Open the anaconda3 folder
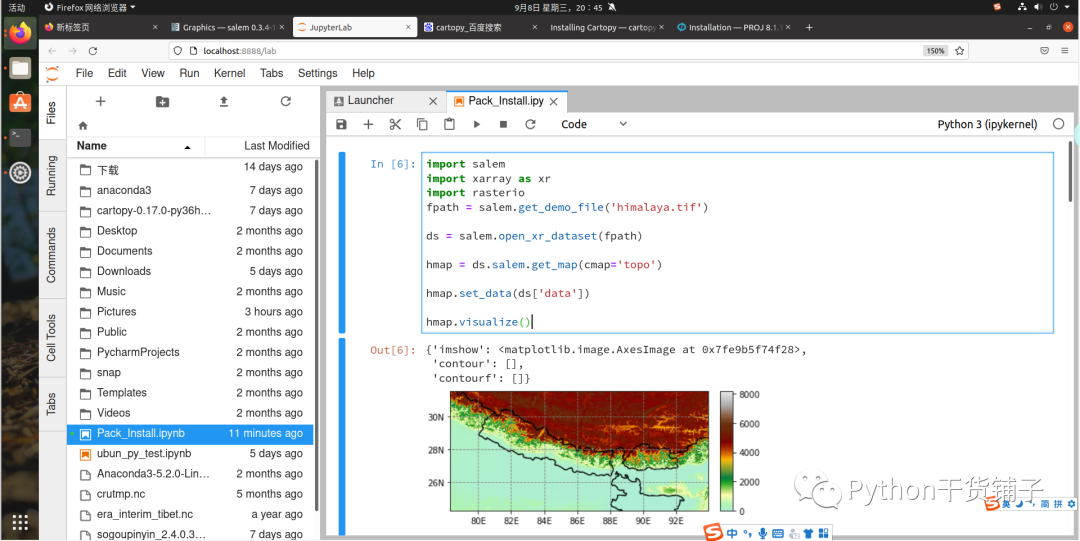Viewport: 1080px width, 541px height. coord(191,190)
